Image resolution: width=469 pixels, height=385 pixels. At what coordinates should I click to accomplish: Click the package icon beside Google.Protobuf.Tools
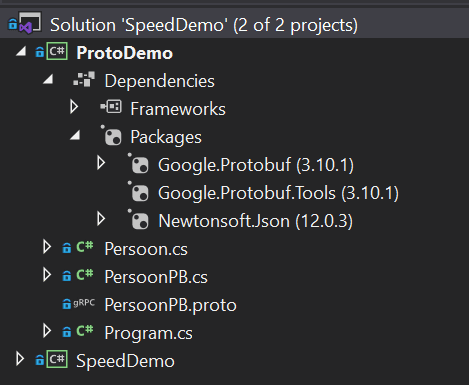click(139, 191)
